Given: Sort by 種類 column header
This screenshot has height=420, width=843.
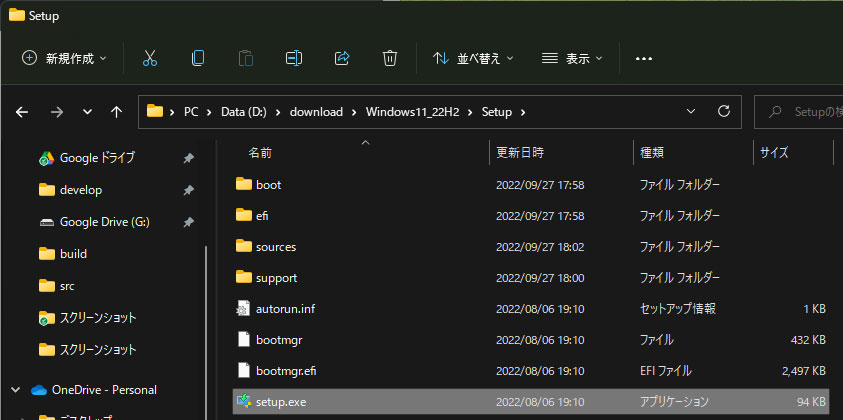Looking at the screenshot, I should pos(652,153).
